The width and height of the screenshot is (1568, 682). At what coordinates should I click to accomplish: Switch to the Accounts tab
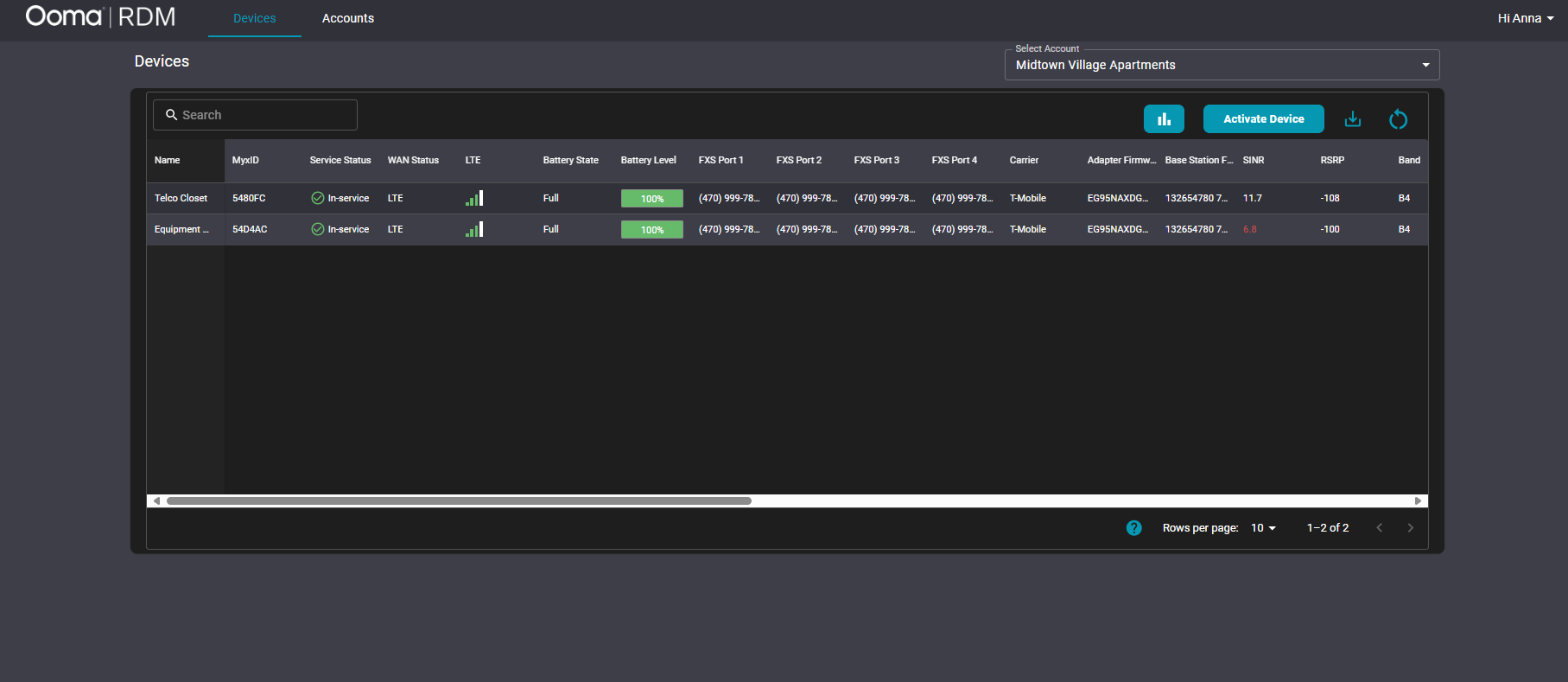(x=348, y=18)
